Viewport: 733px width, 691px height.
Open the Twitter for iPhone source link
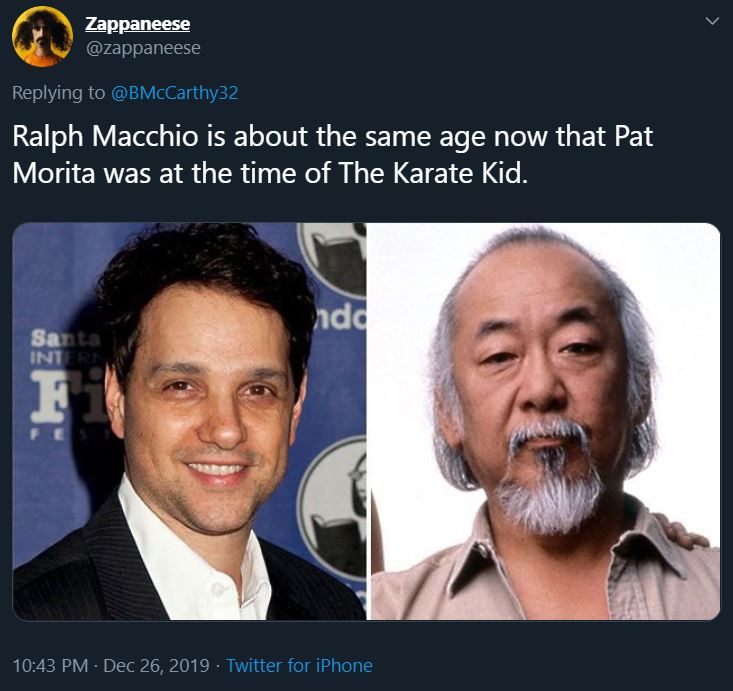click(299, 665)
